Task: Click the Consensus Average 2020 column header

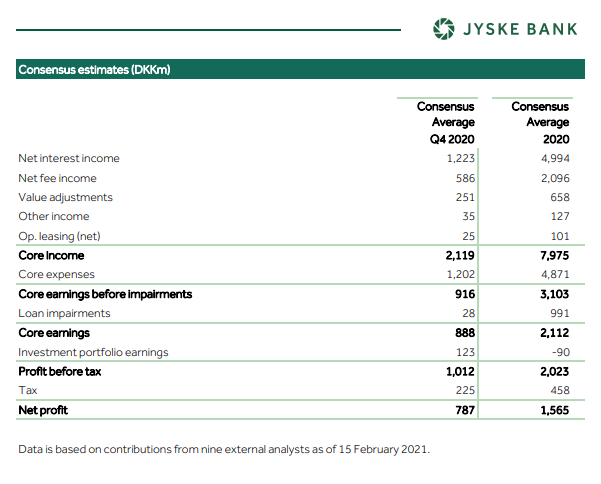Action: [x=540, y=122]
